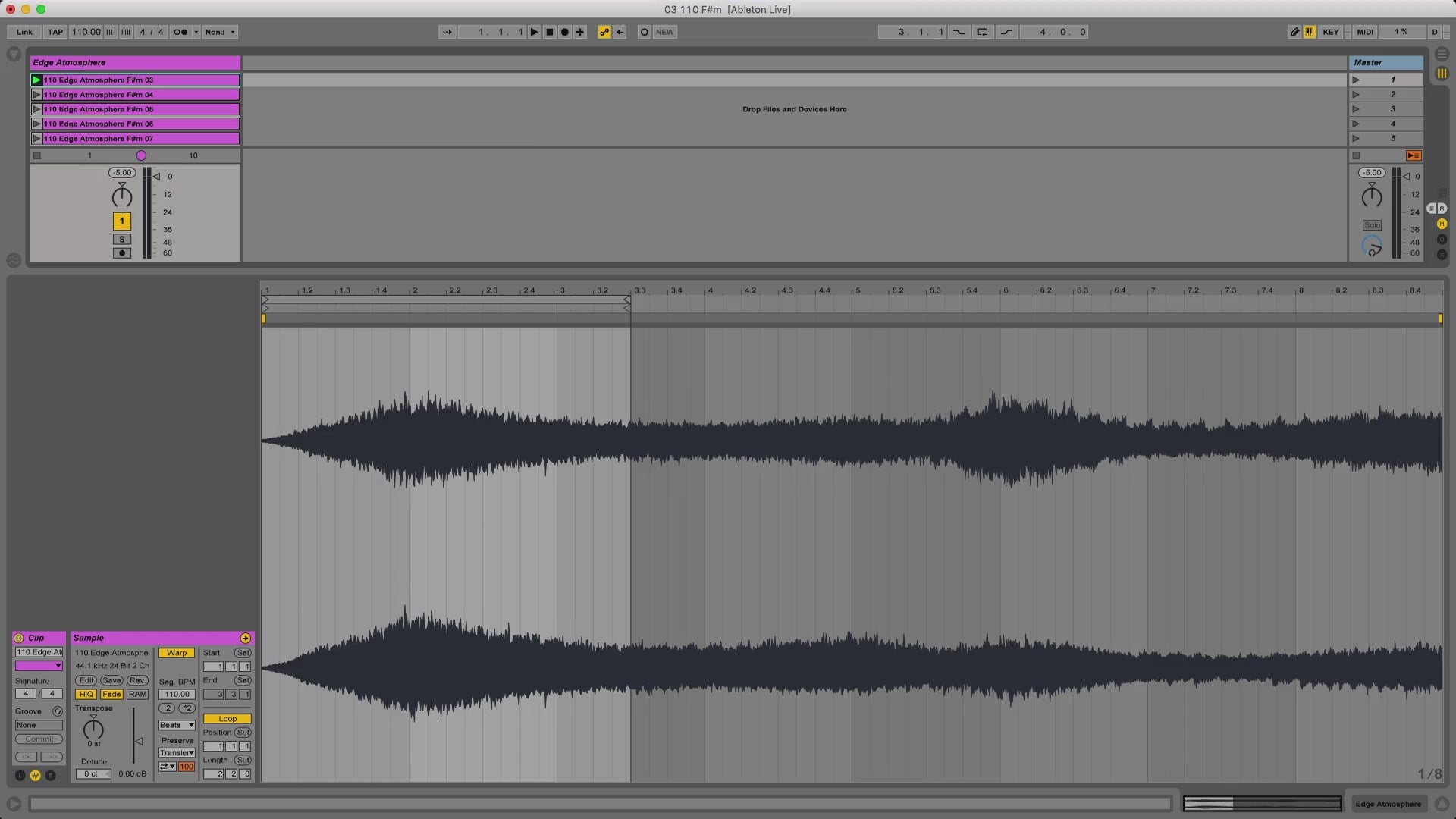
Task: Open clip color chooser dropdown
Action: 39,666
